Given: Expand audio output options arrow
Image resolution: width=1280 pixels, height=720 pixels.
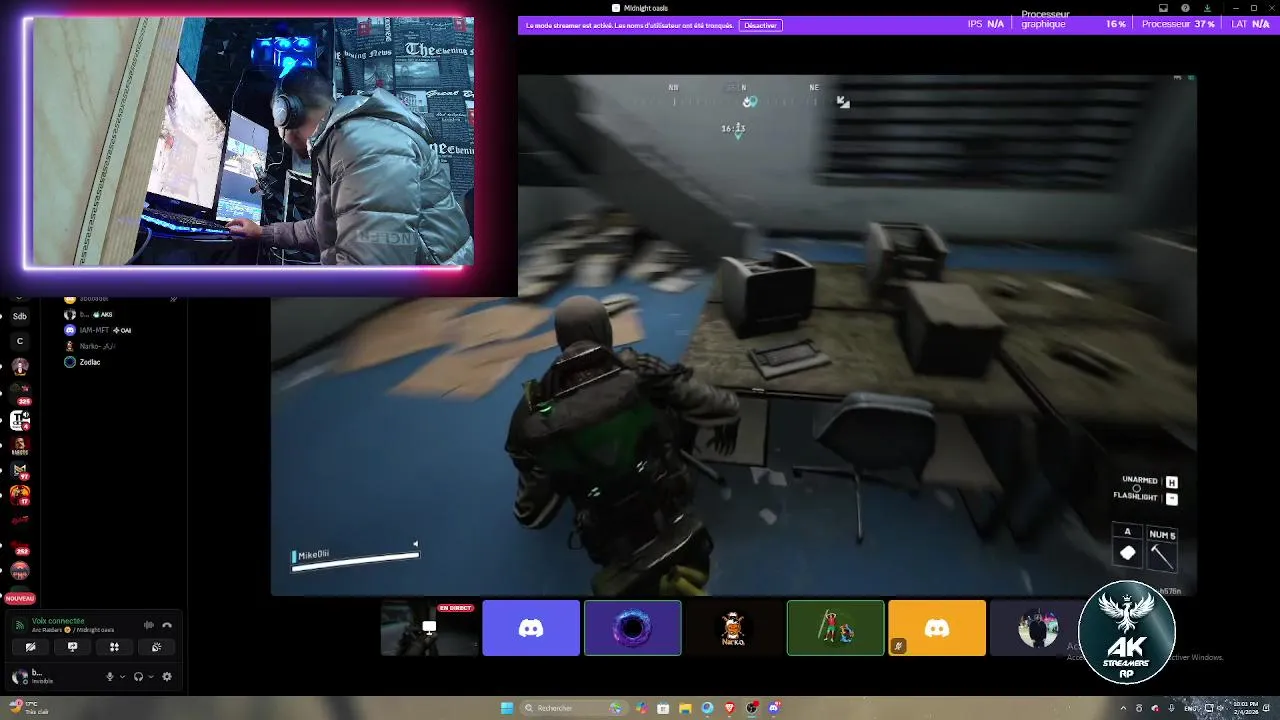Looking at the screenshot, I should (x=151, y=677).
